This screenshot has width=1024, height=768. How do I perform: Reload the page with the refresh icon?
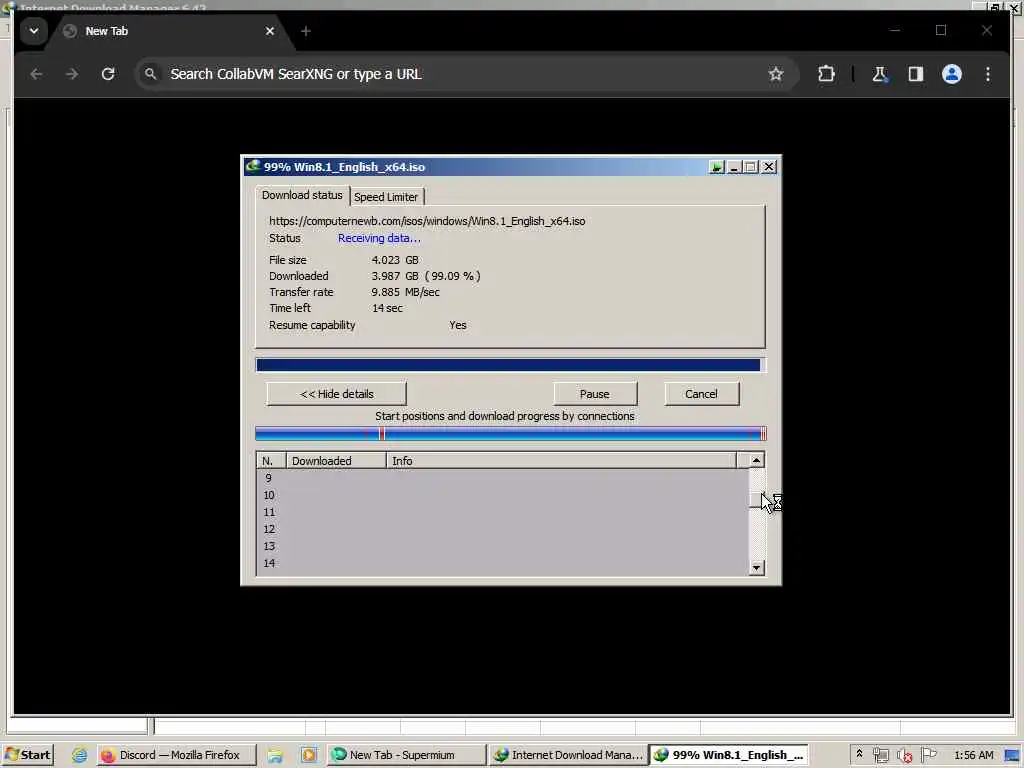[x=108, y=74]
